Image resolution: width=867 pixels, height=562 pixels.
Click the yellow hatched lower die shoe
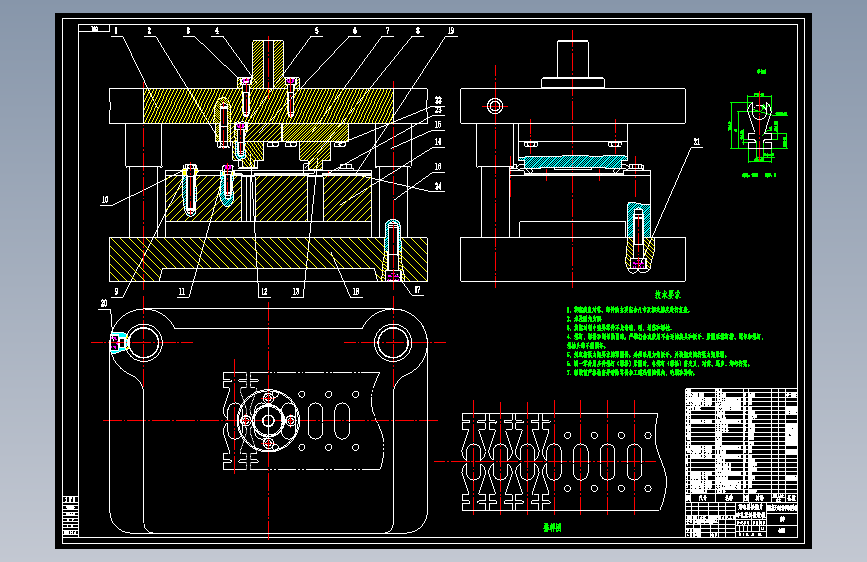click(x=268, y=259)
